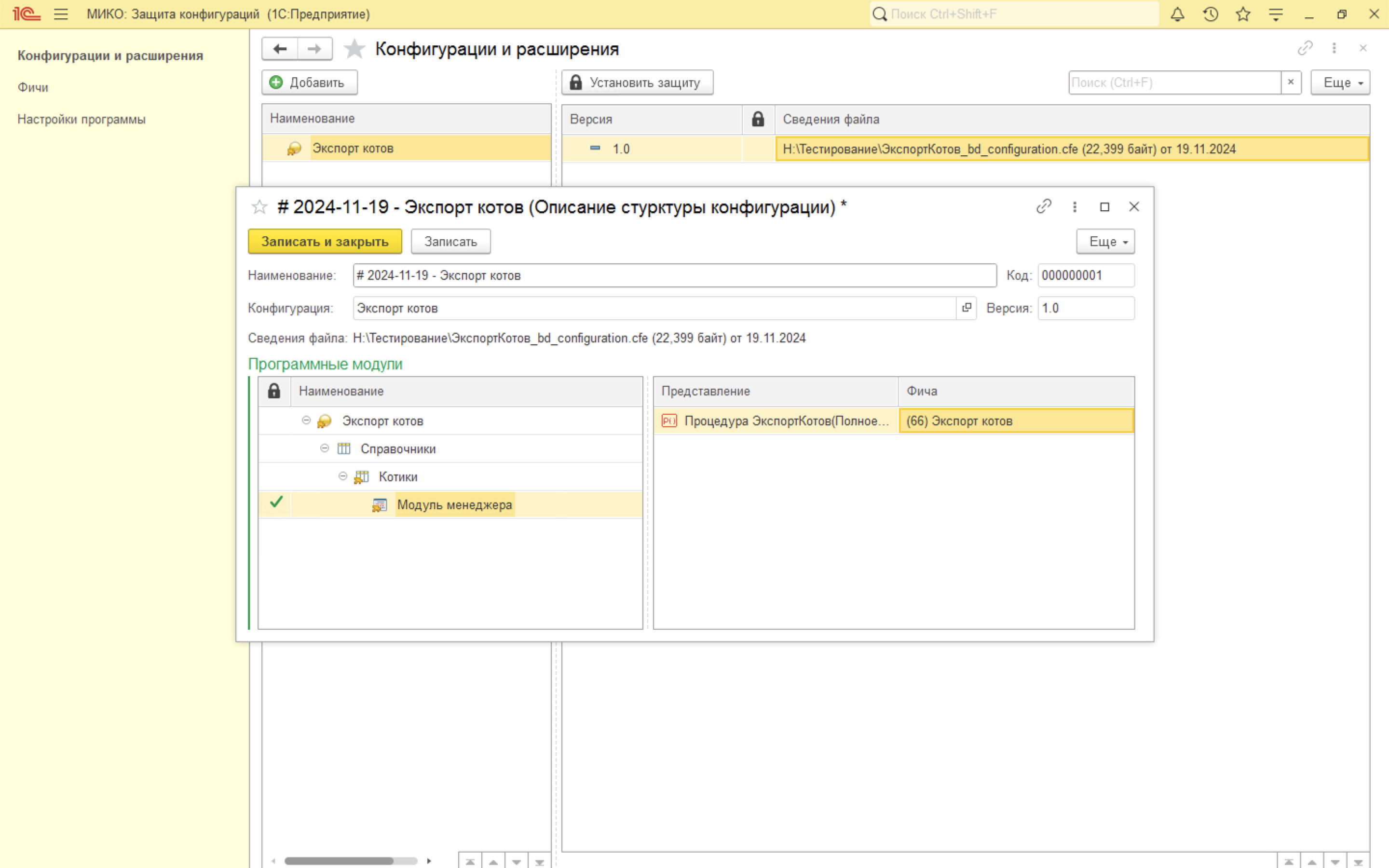Select the (66) Экспорт котов cell
The height and width of the screenshot is (868, 1389).
tap(1016, 421)
